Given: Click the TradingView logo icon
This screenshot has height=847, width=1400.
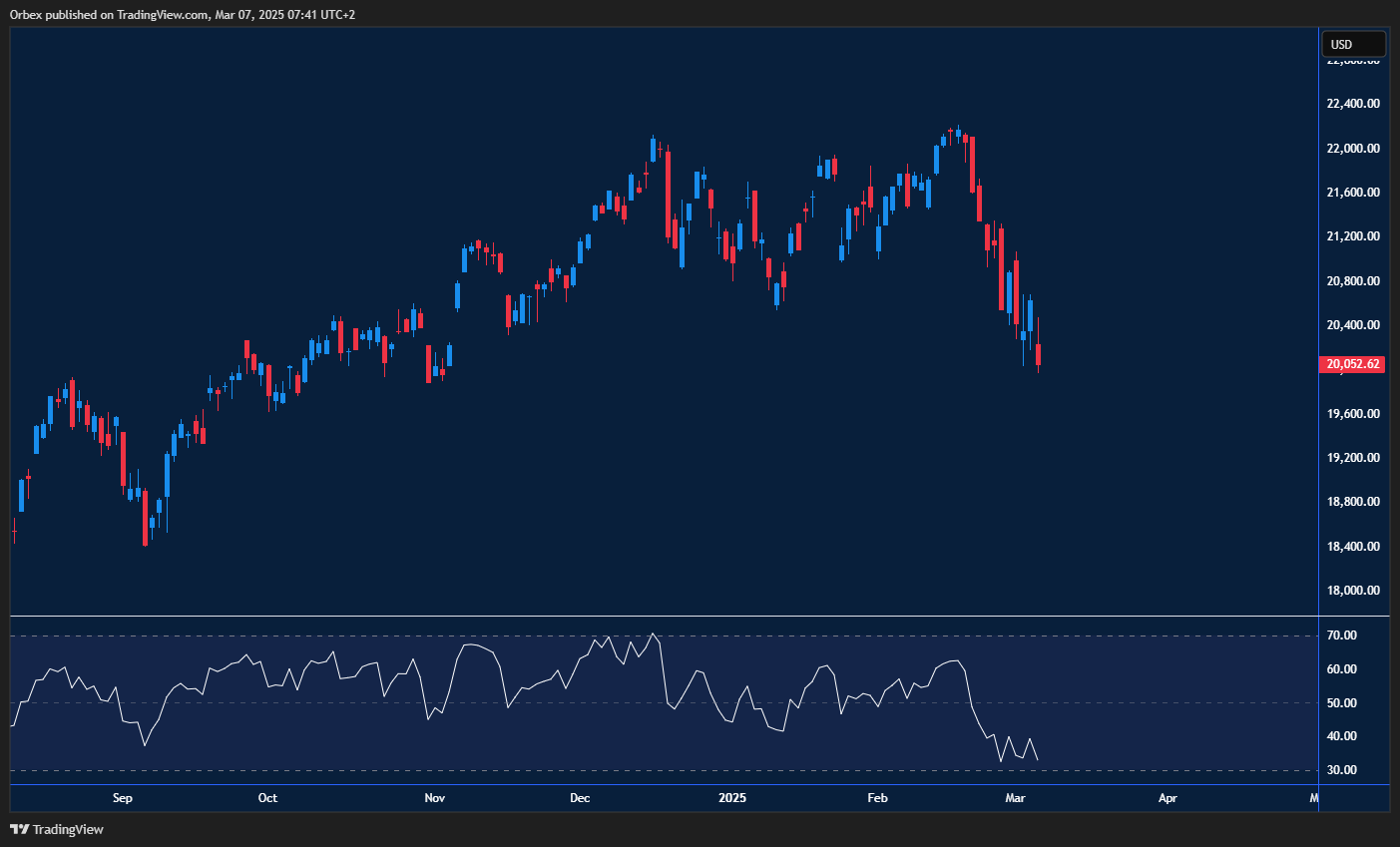Looking at the screenshot, I should click(18, 829).
